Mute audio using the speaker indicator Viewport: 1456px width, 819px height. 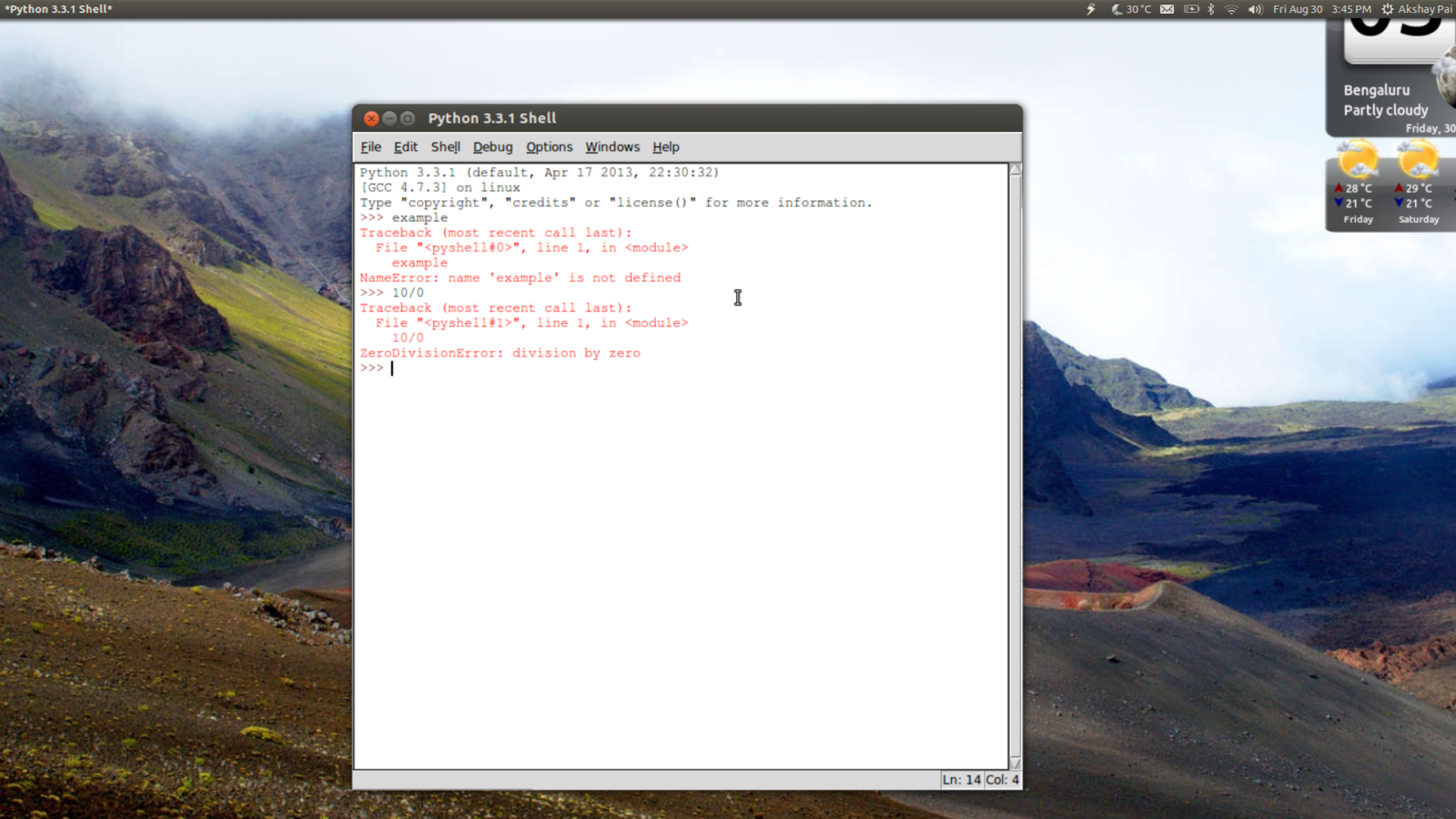pyautogui.click(x=1255, y=8)
